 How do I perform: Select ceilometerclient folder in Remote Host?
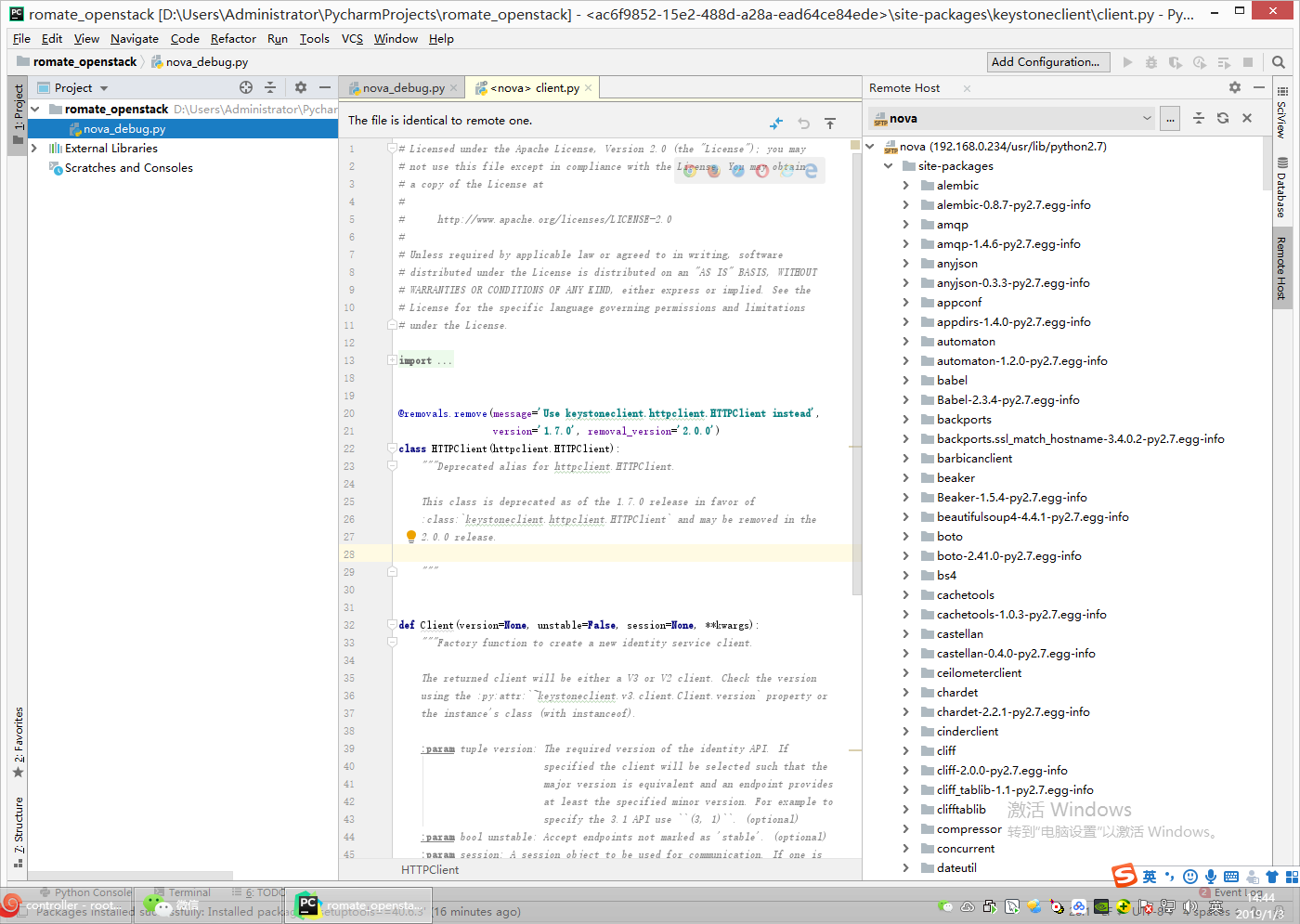(x=979, y=673)
